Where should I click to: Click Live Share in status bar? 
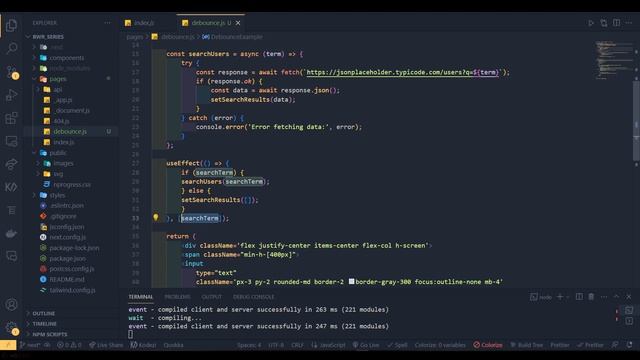[106, 345]
